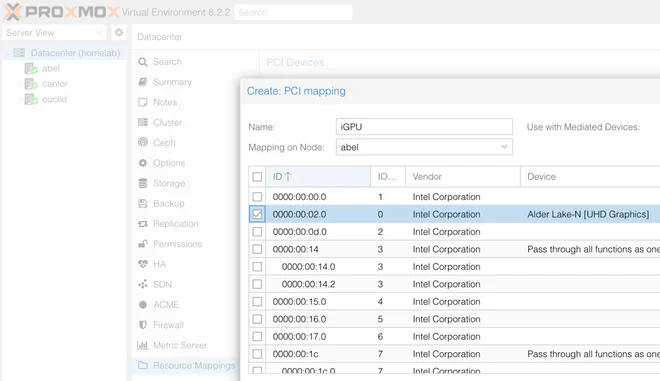Open the Server View gear settings
The image size is (660, 381).
(x=119, y=32)
